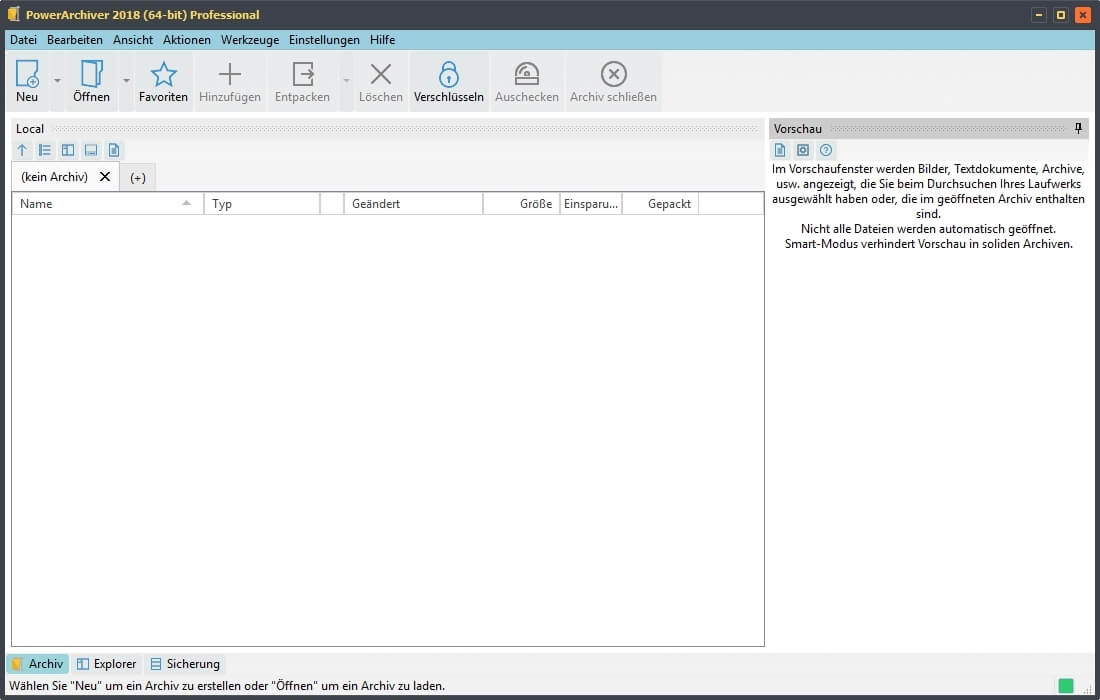Click the Verschlüsseln lock icon

449,75
